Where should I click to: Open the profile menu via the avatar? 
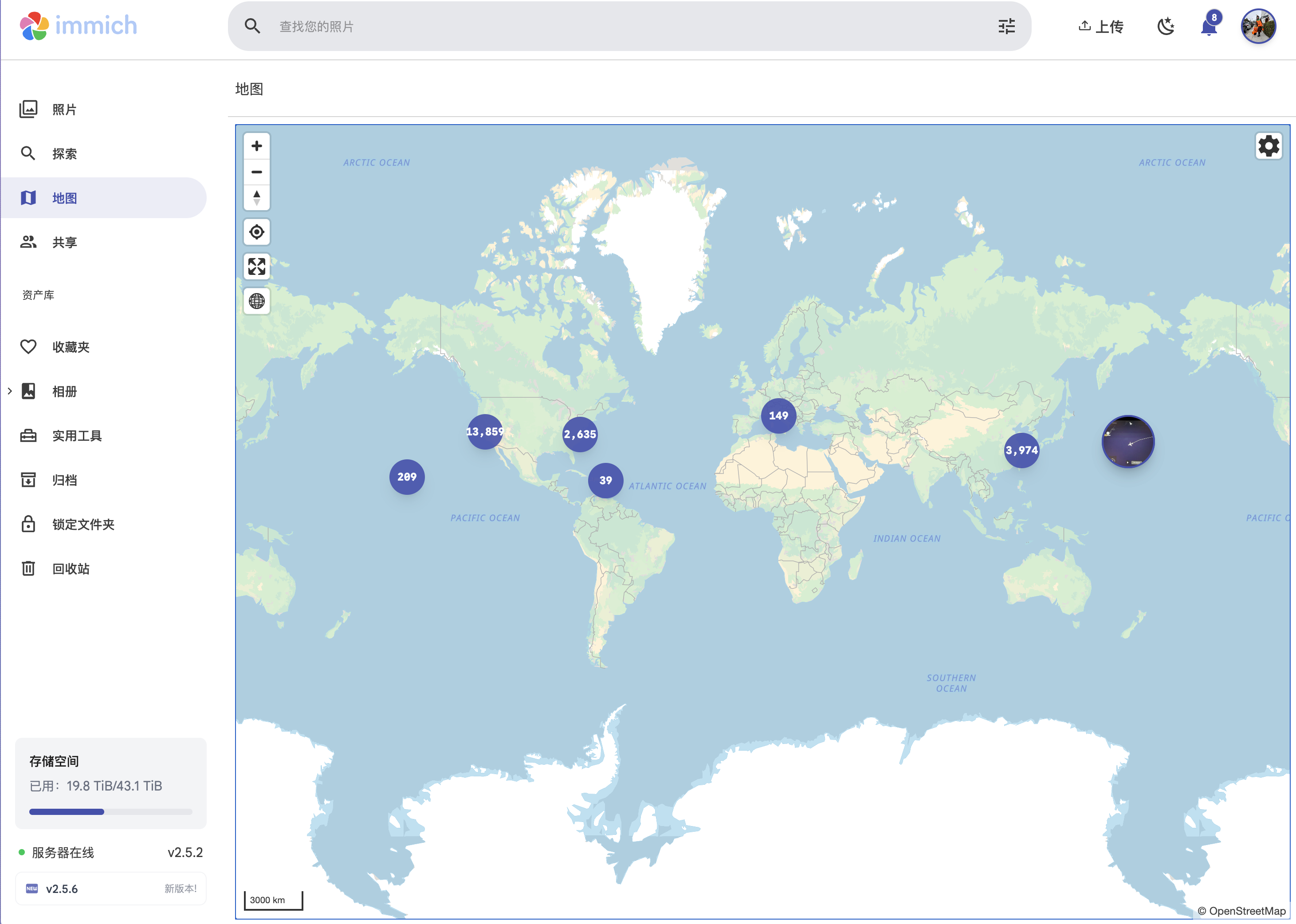pos(1258,26)
